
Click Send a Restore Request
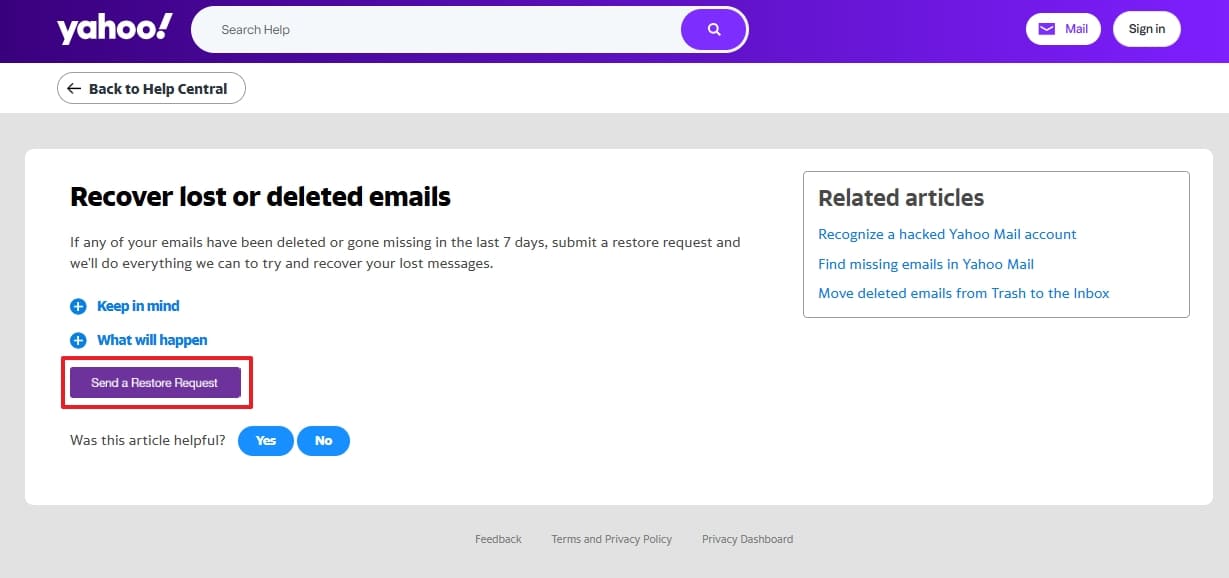point(156,382)
